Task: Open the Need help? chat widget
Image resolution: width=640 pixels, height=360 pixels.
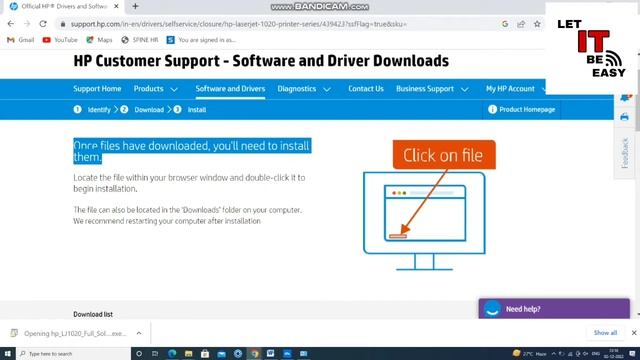Action: tap(554, 309)
